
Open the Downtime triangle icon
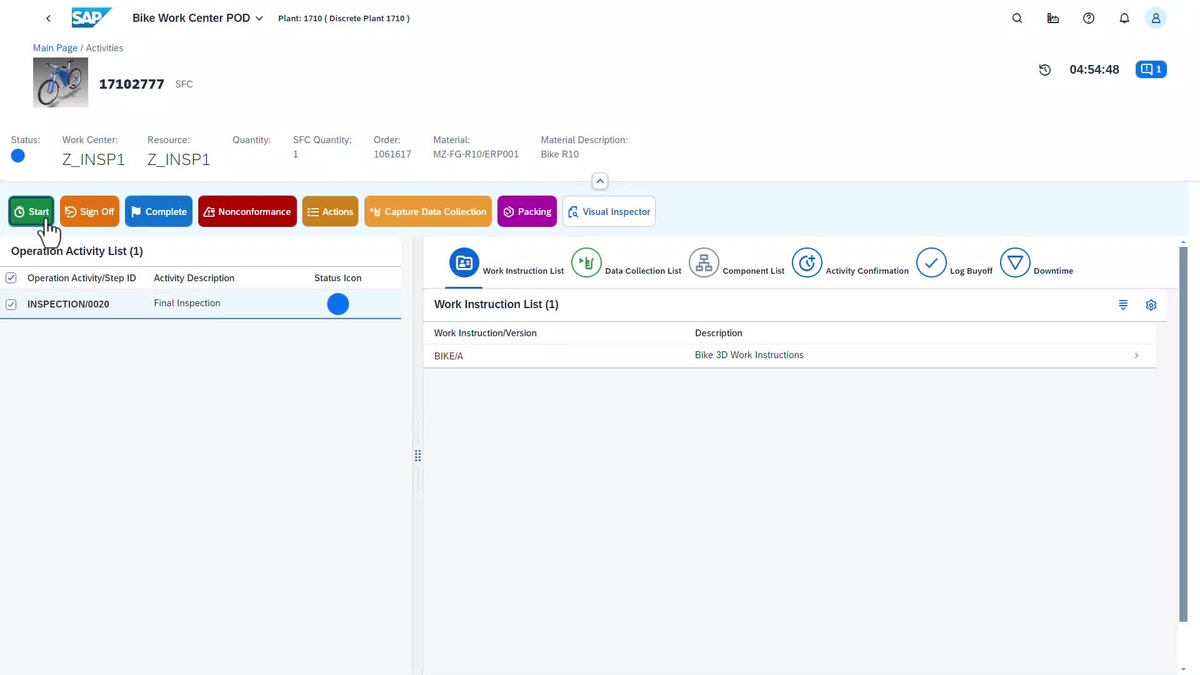click(x=1015, y=263)
